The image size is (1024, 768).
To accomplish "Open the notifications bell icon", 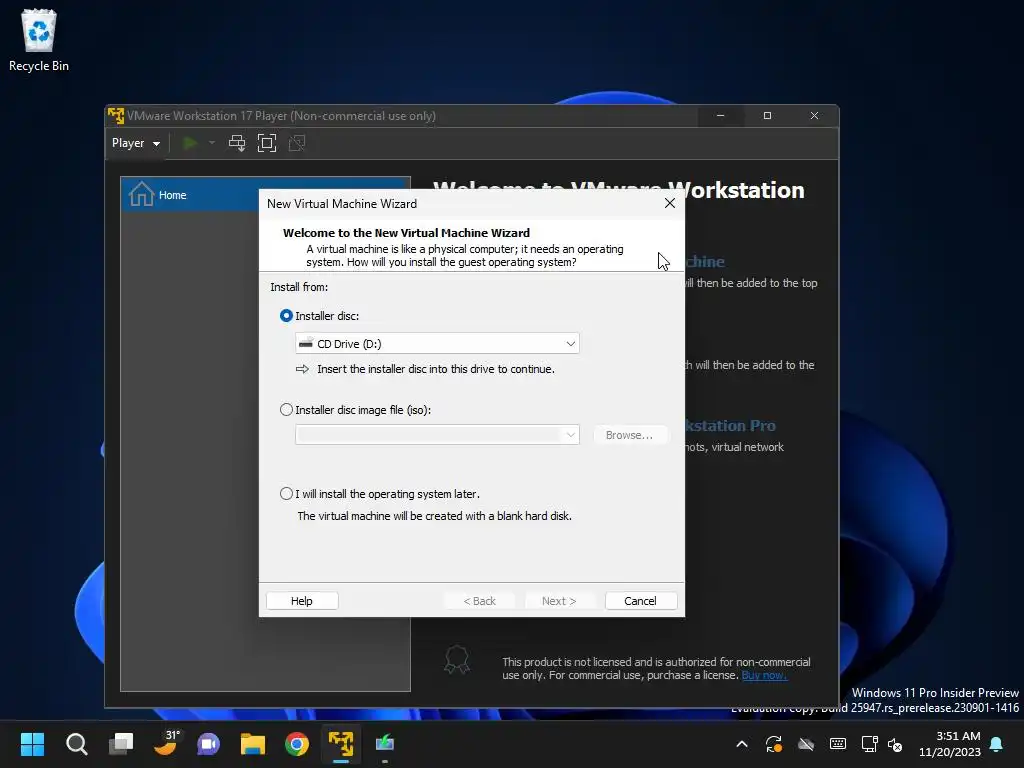I will 997,744.
